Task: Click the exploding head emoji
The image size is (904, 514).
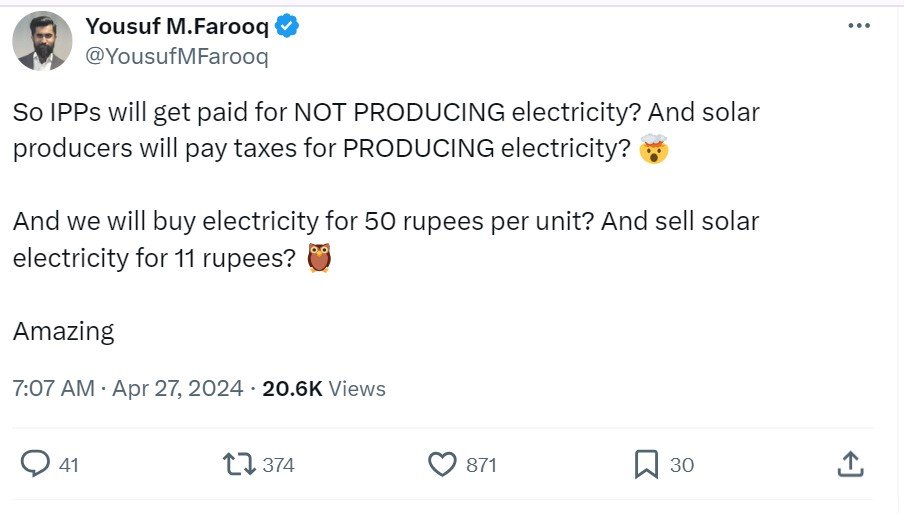Action: click(x=654, y=149)
